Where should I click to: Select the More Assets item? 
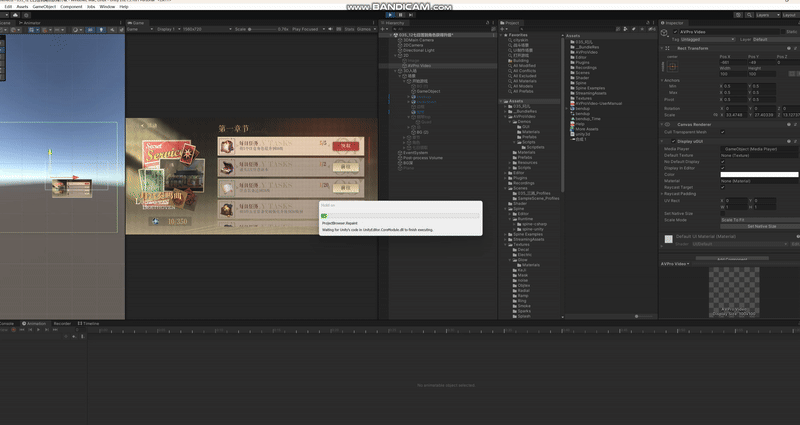pos(586,129)
